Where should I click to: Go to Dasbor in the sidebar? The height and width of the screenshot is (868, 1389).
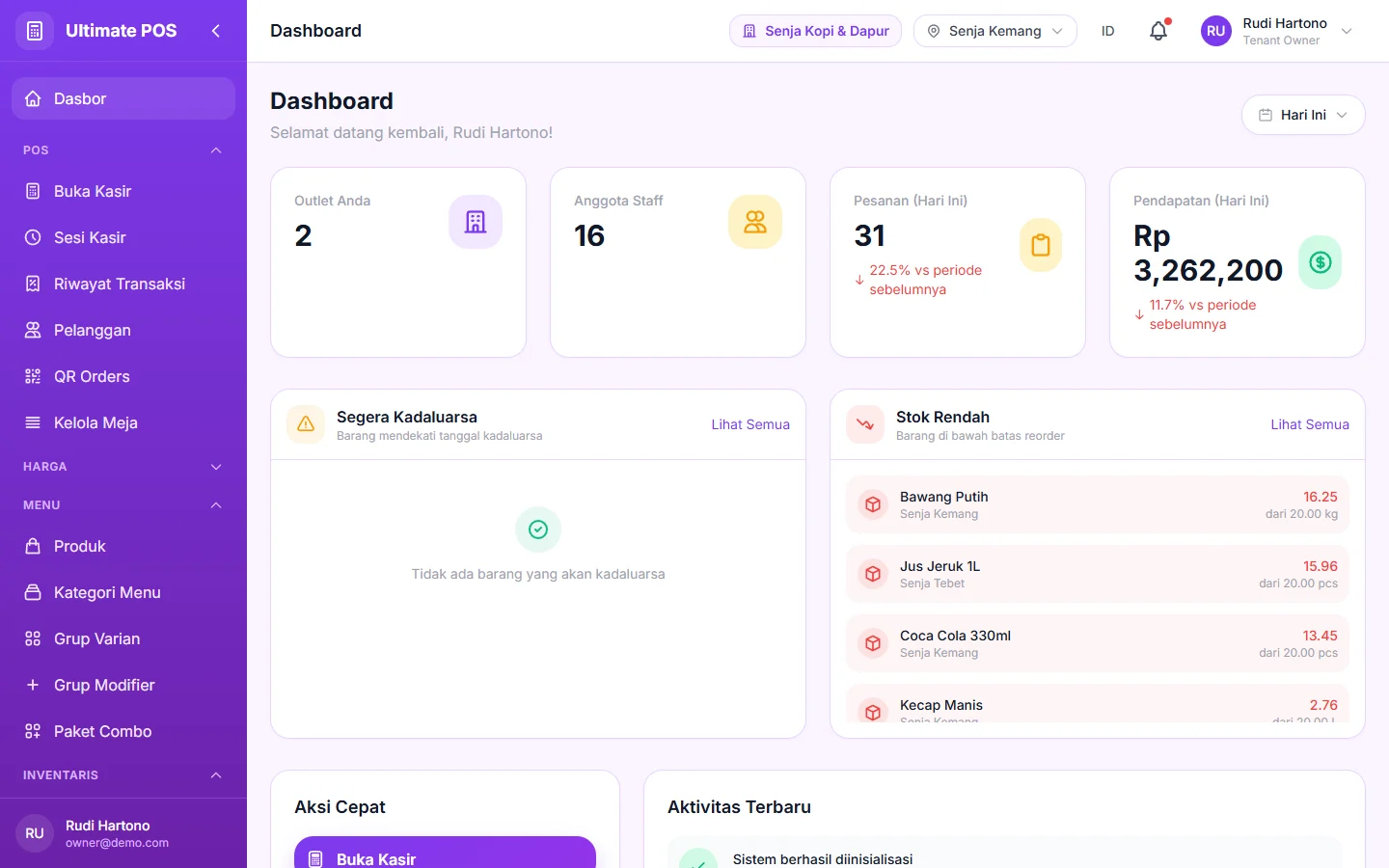tap(123, 98)
